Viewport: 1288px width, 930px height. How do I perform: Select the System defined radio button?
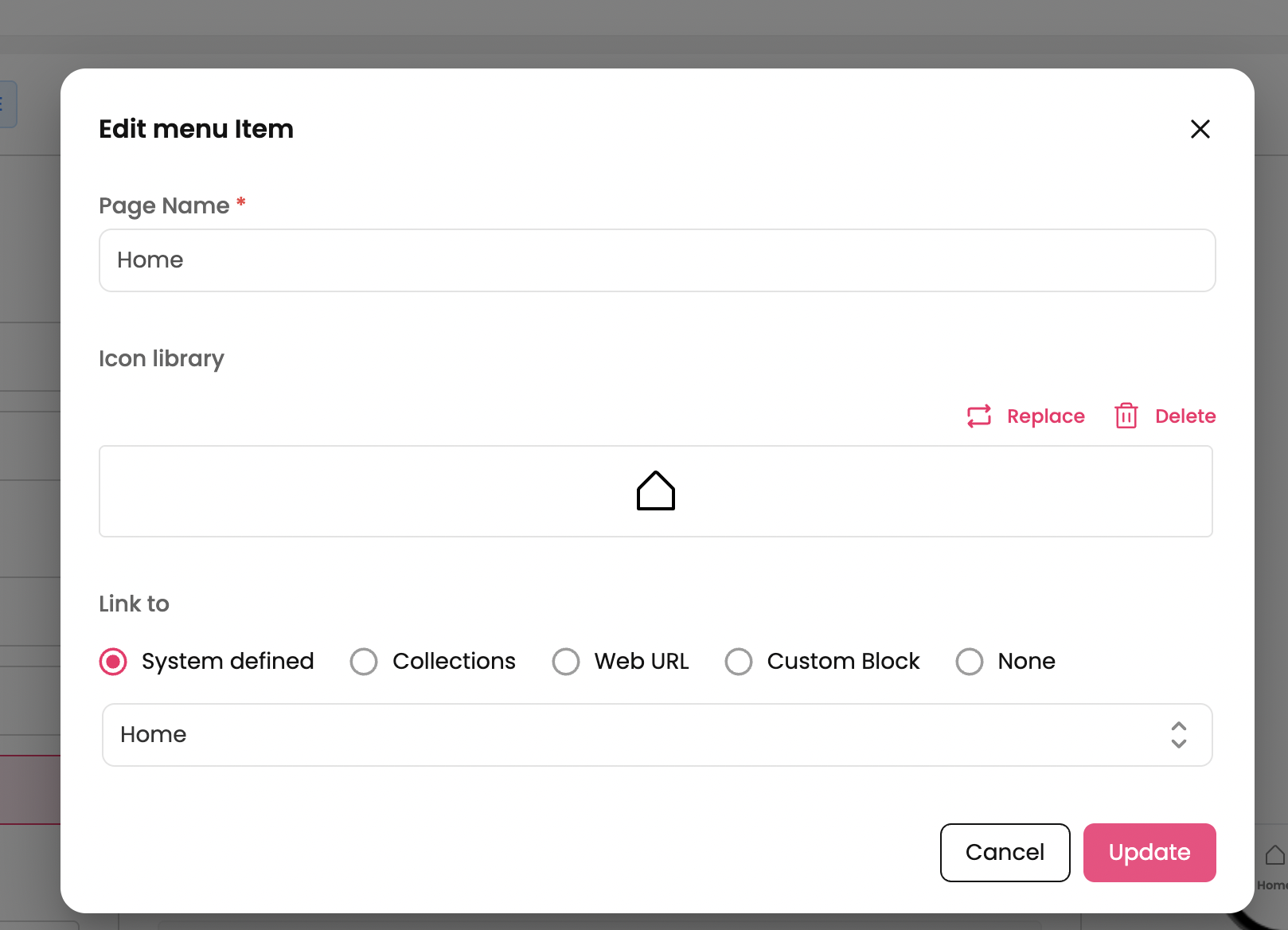click(x=113, y=662)
